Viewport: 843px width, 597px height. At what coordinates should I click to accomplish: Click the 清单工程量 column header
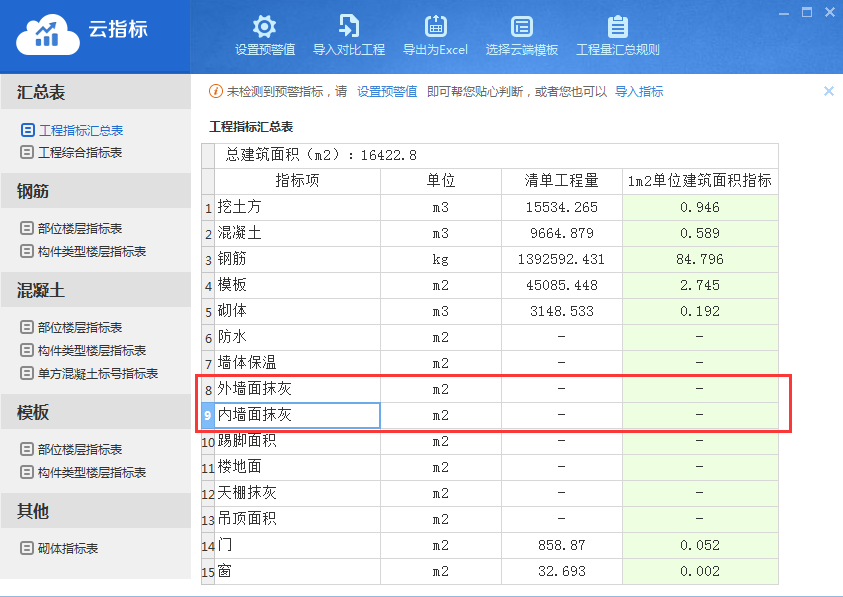tap(562, 181)
